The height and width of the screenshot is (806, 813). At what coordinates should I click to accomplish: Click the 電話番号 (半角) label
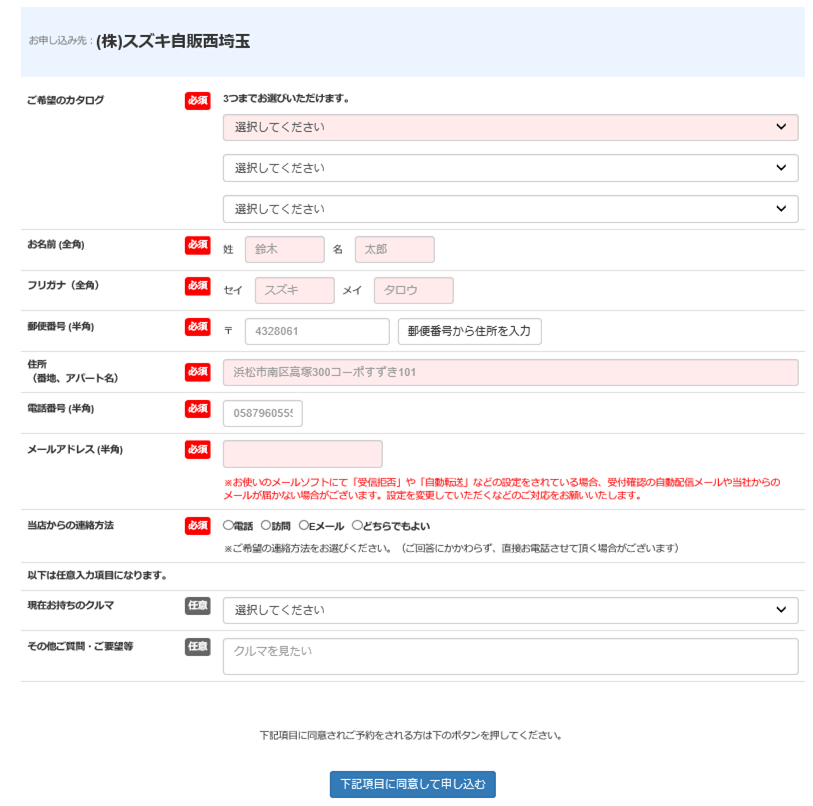point(61,409)
